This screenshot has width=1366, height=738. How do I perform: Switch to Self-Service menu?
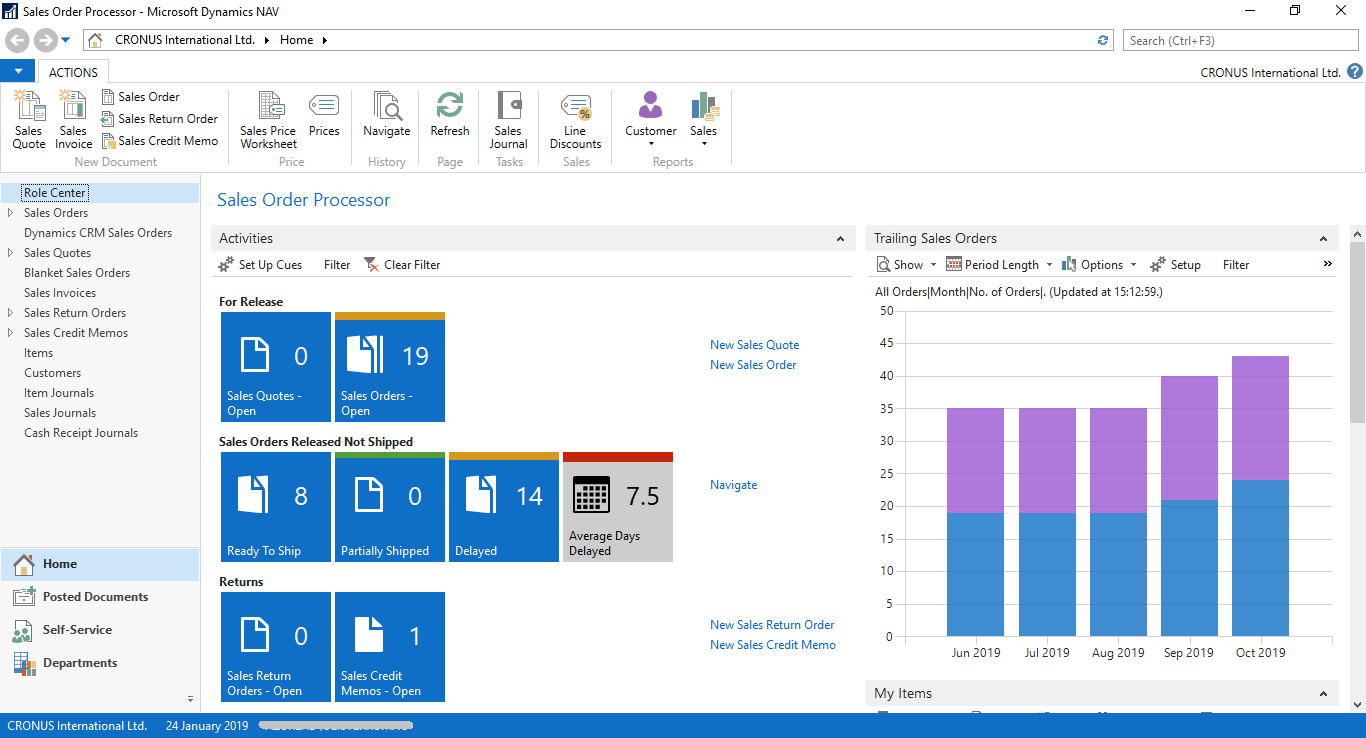tap(100, 630)
